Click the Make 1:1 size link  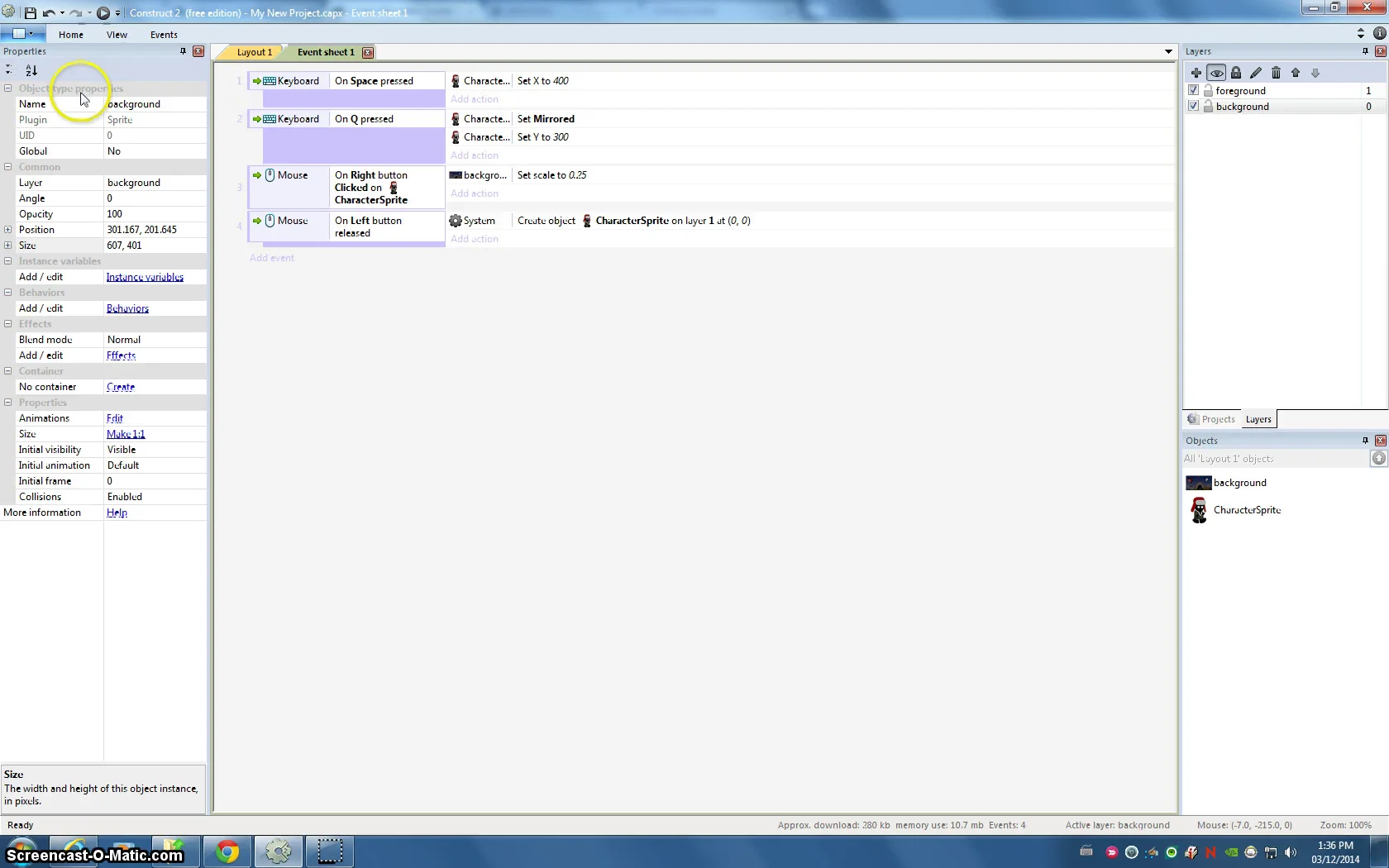(x=126, y=434)
